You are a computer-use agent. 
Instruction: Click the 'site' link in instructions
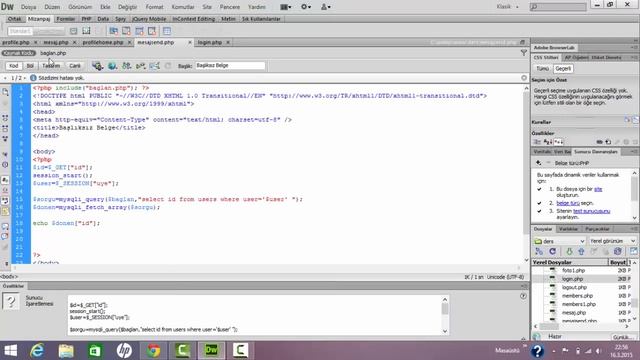coord(598,189)
